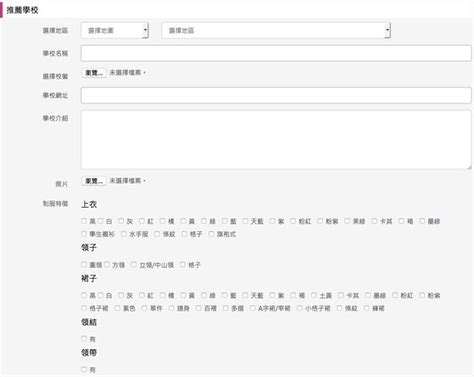
Task: Check 天藍 under 裙子
Action: (x=245, y=295)
